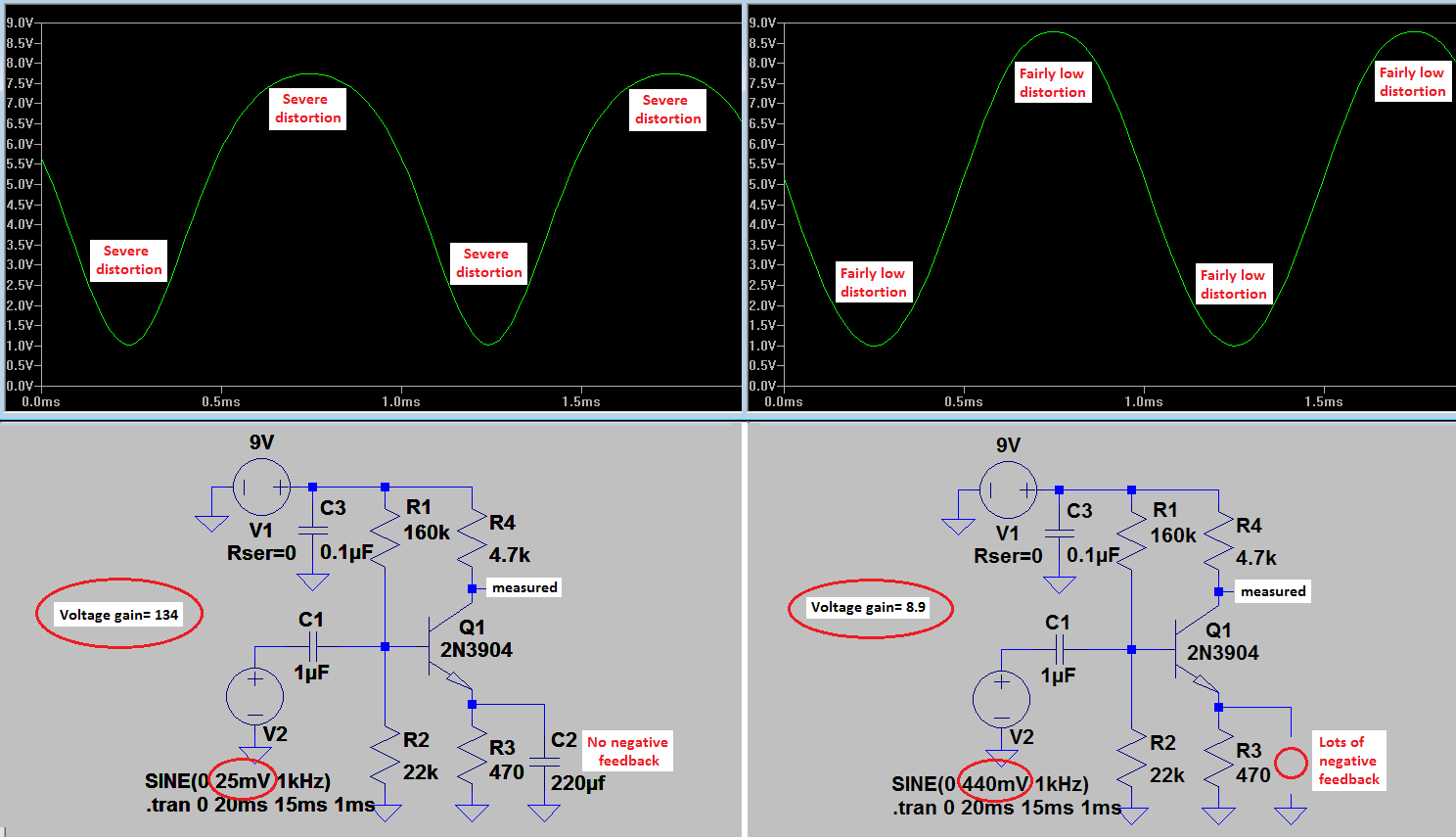
Task: Click the V2 sine source symbol in left schematic
Action: [254, 696]
